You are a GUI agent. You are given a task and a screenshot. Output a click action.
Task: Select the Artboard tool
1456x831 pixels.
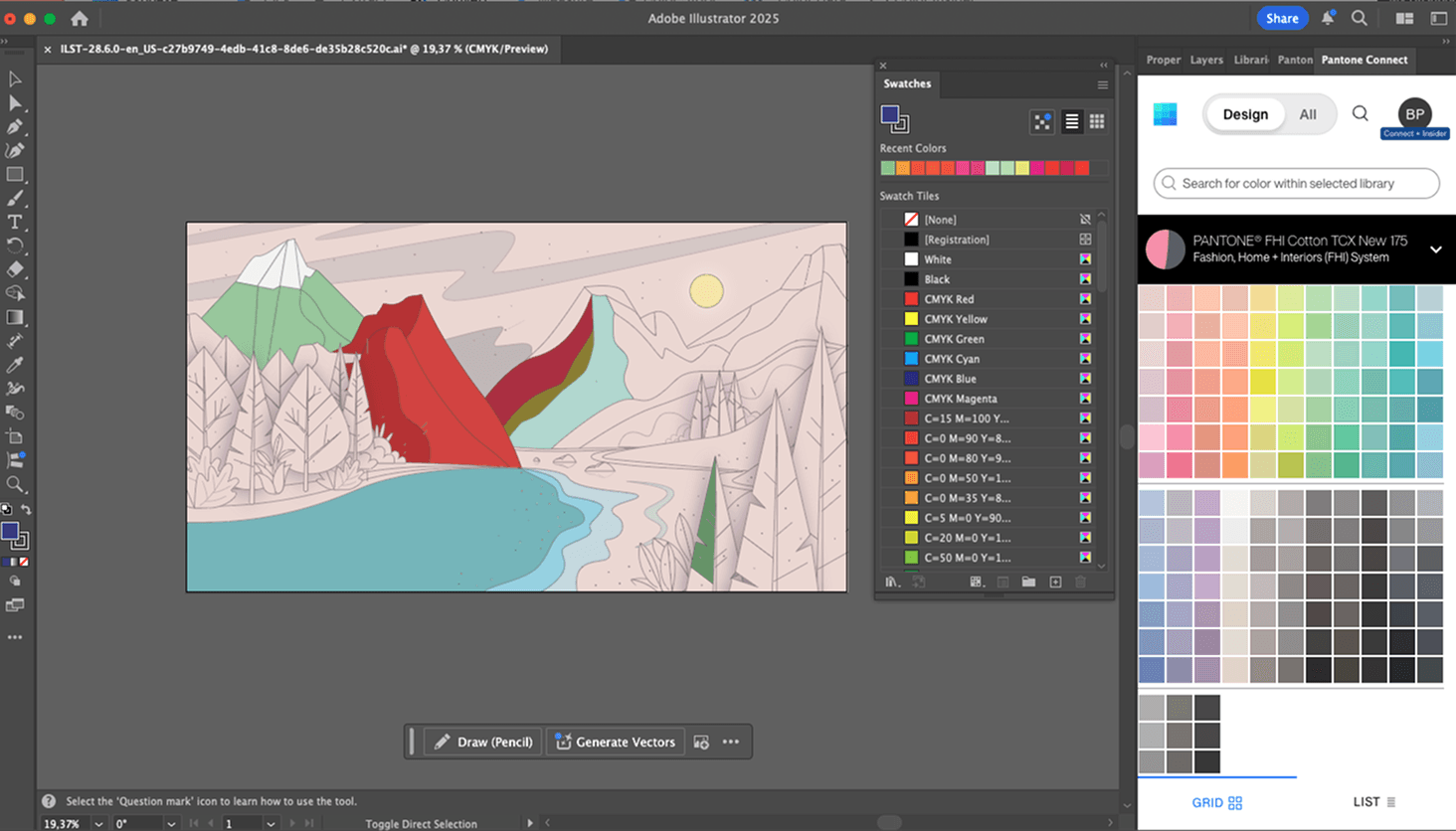(x=15, y=436)
